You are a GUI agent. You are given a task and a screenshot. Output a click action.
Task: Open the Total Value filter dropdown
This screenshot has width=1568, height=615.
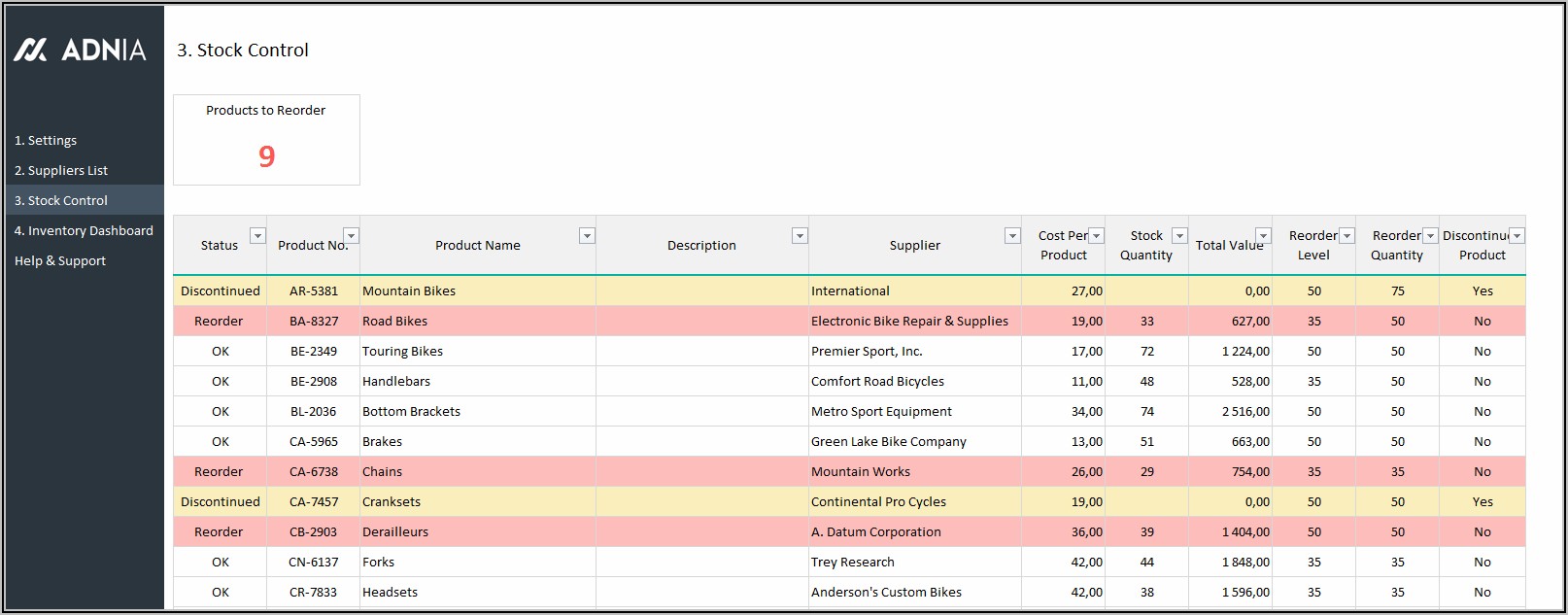[1262, 236]
